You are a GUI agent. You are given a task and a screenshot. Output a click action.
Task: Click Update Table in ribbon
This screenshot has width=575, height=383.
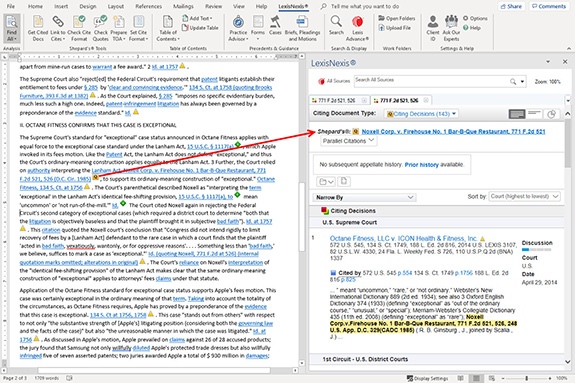[200, 28]
